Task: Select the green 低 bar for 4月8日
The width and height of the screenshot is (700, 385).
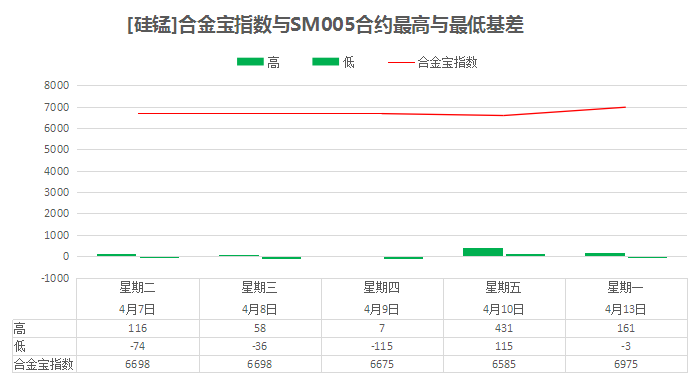Action: (x=281, y=258)
